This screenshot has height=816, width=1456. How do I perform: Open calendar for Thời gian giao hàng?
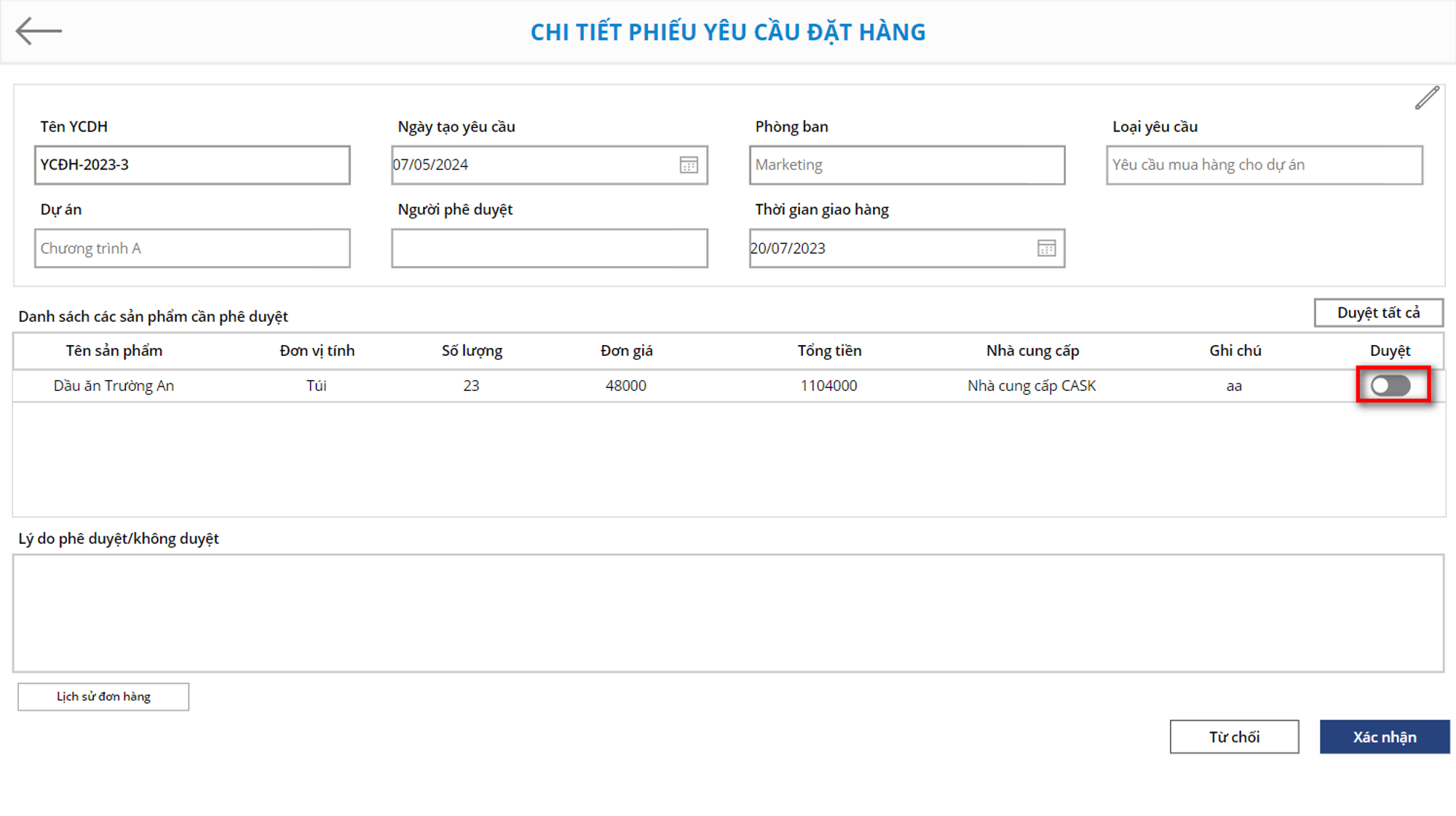point(1046,249)
